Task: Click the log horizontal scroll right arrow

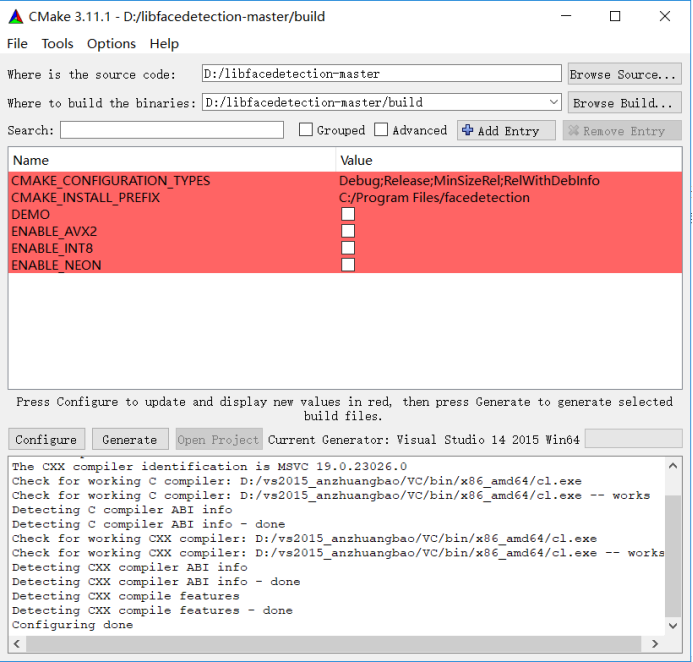Action: click(655, 644)
